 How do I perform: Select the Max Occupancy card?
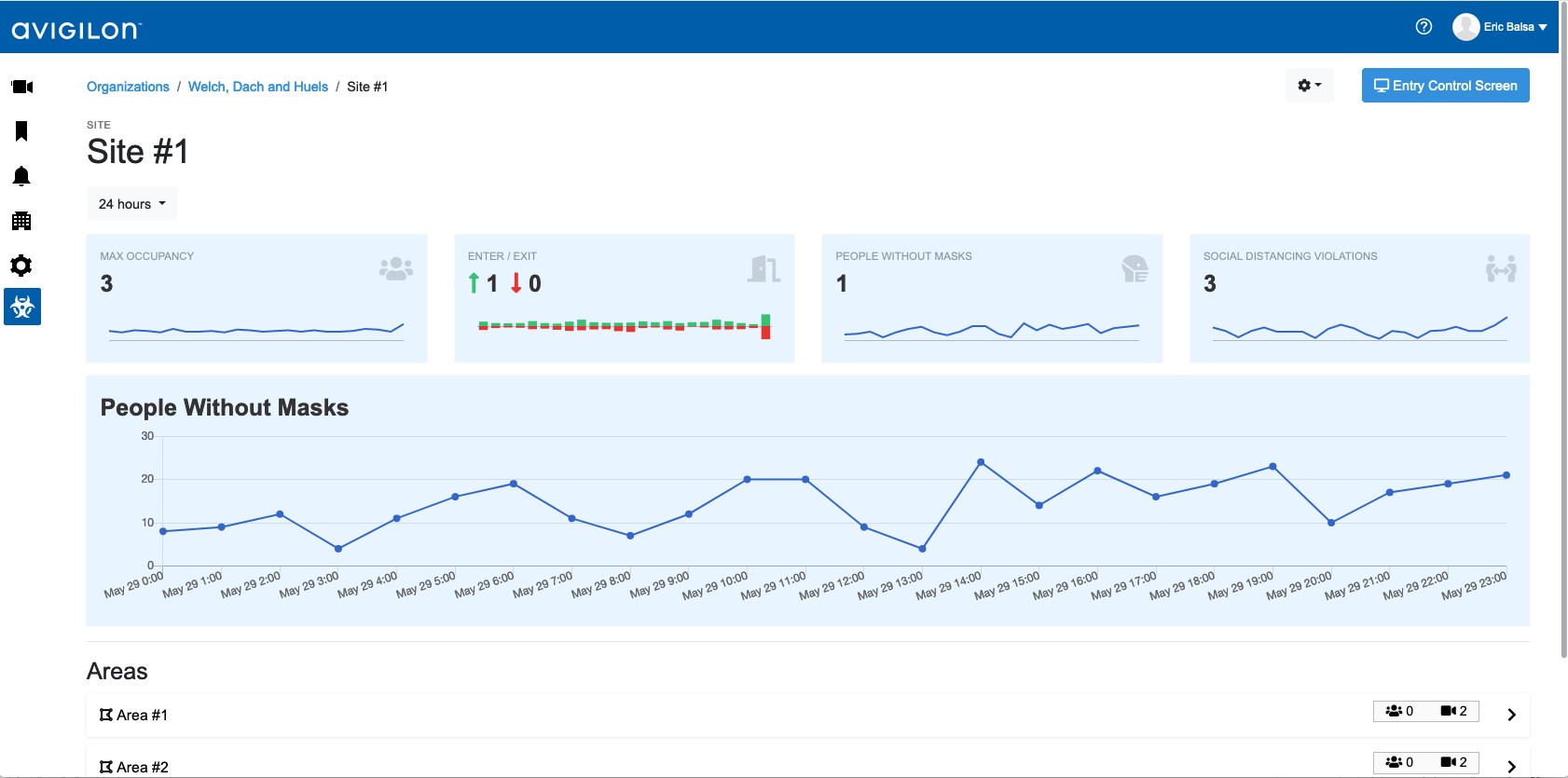(x=256, y=298)
